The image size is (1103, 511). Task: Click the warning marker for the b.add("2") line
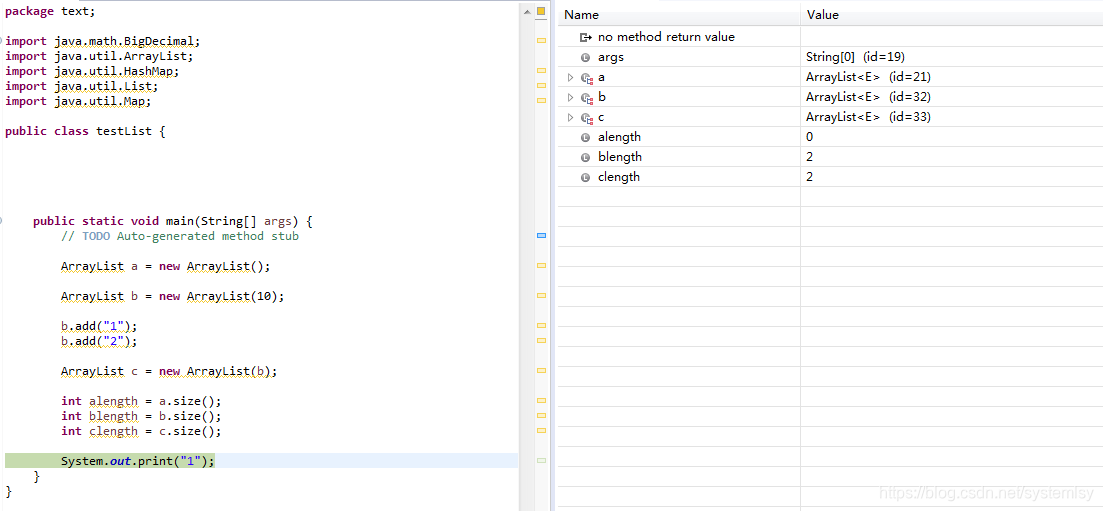pyautogui.click(x=542, y=340)
